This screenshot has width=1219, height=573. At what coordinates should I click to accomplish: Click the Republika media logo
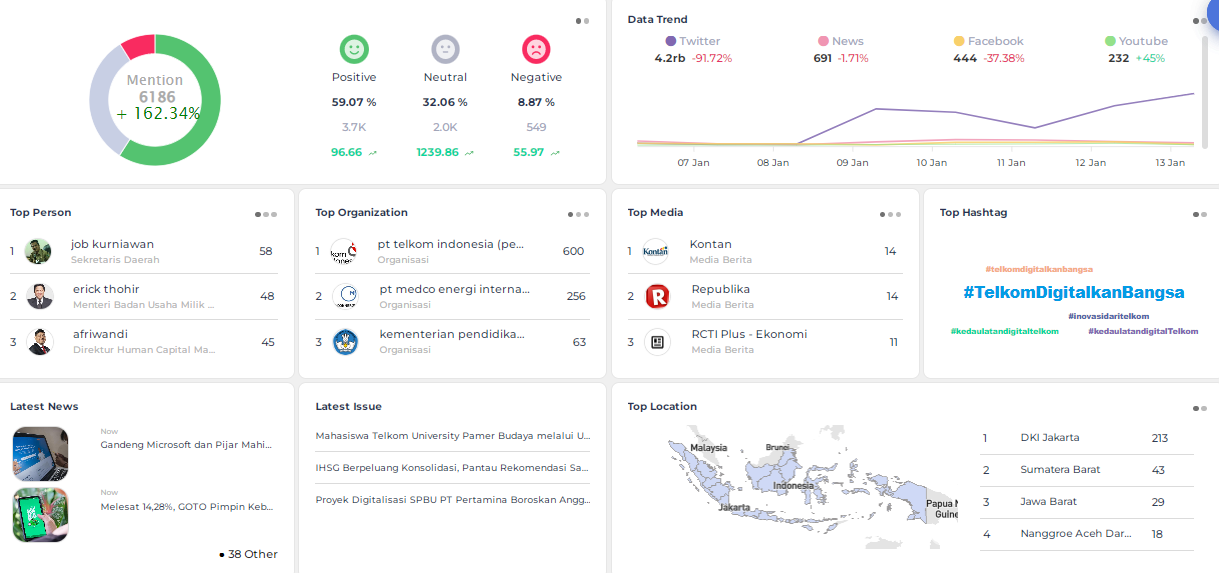(656, 296)
